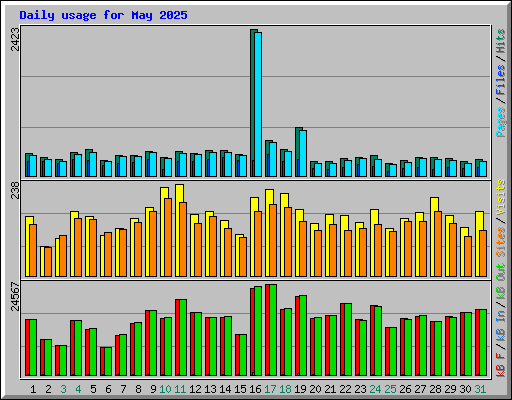Click the day 30 axis label

click(465, 389)
